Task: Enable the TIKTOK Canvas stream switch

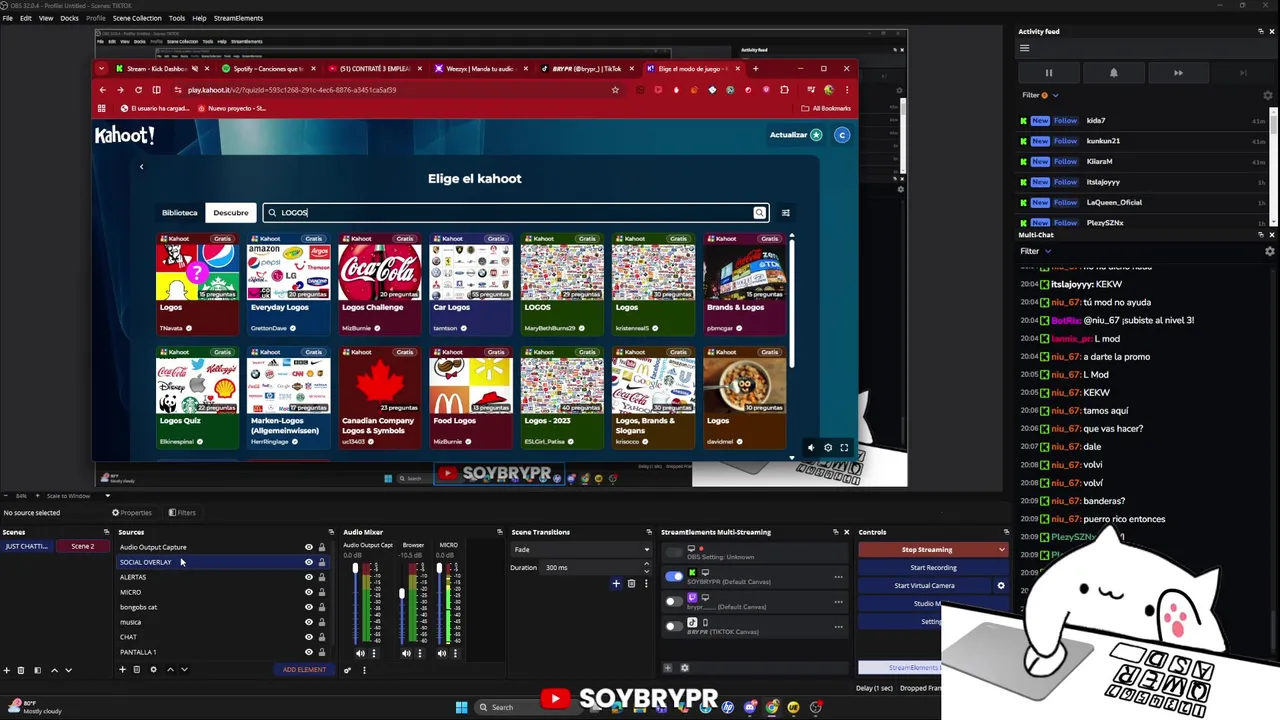Action: click(674, 626)
